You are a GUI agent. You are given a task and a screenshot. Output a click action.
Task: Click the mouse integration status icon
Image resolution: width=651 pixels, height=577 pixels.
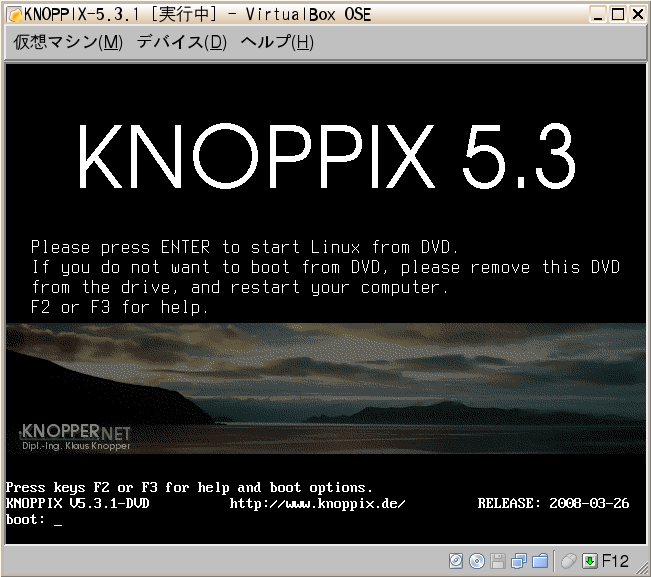click(569, 561)
